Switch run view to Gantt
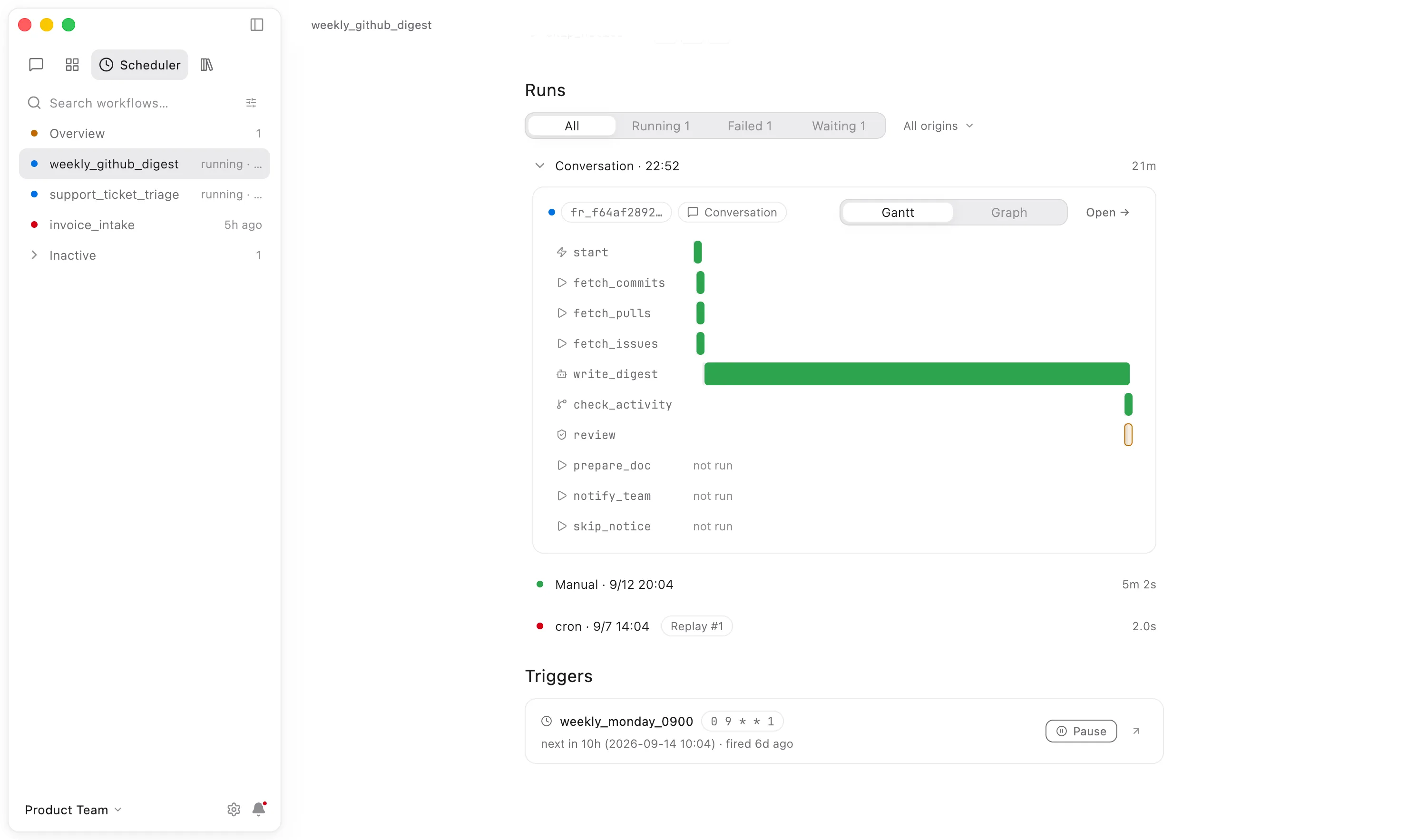The width and height of the screenshot is (1407, 840). pos(898,212)
